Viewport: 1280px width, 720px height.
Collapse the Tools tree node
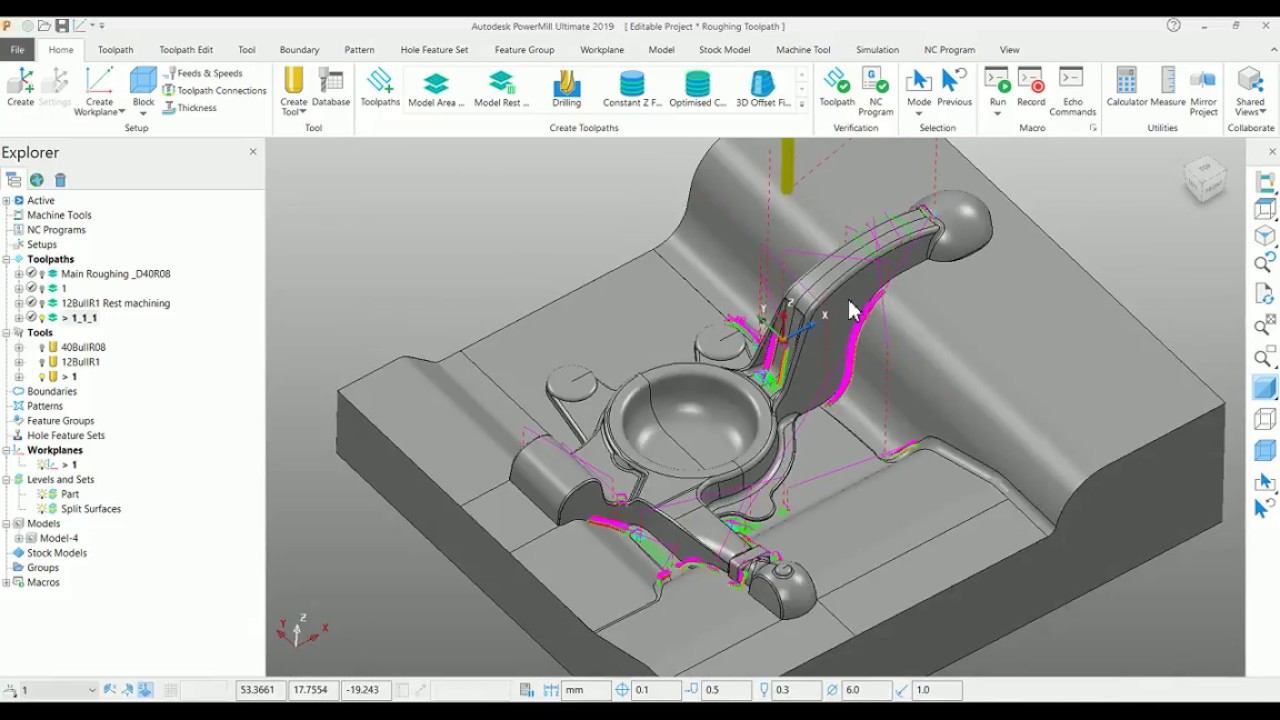coord(6,333)
